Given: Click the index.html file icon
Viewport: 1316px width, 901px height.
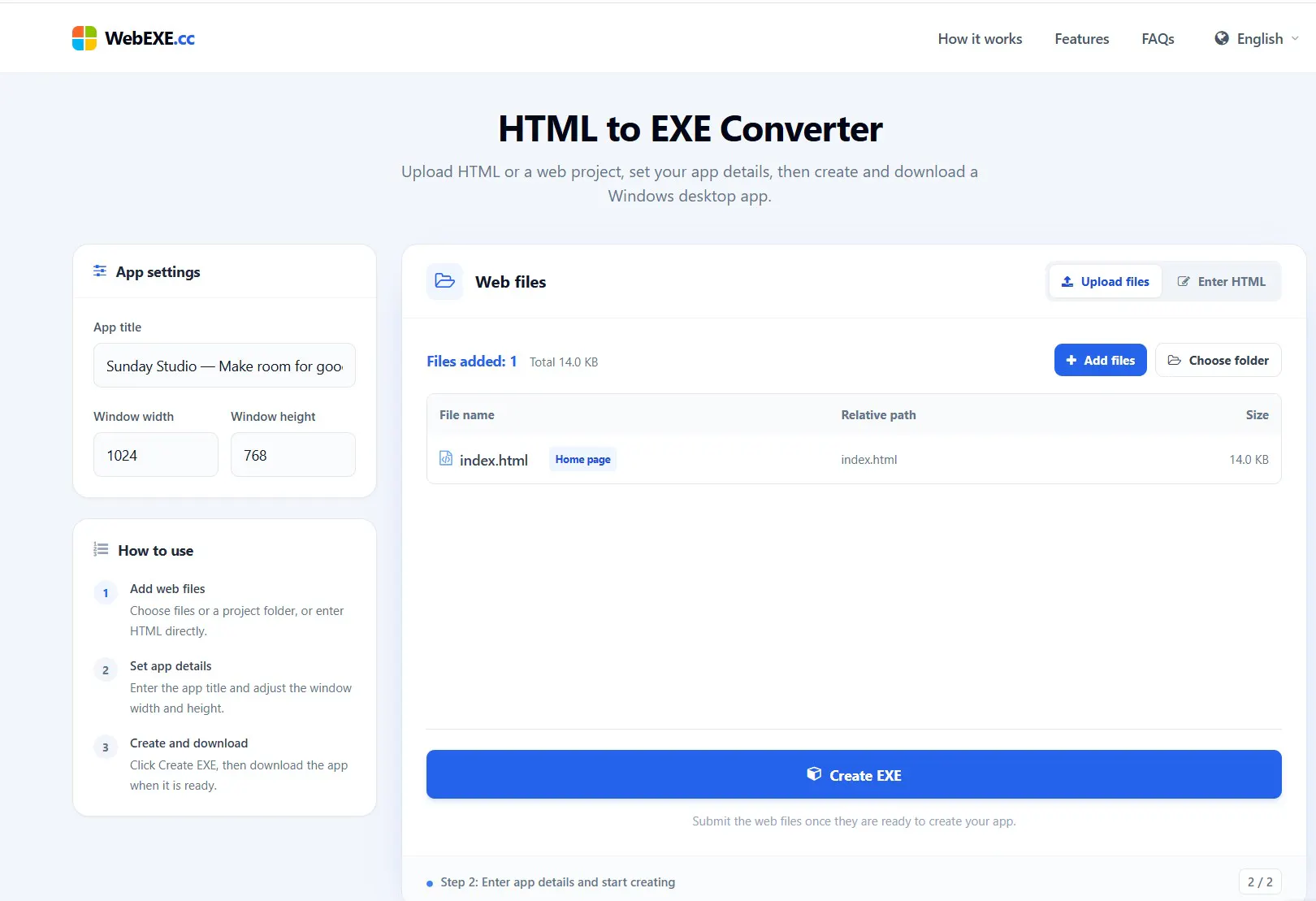Looking at the screenshot, I should click(446, 459).
